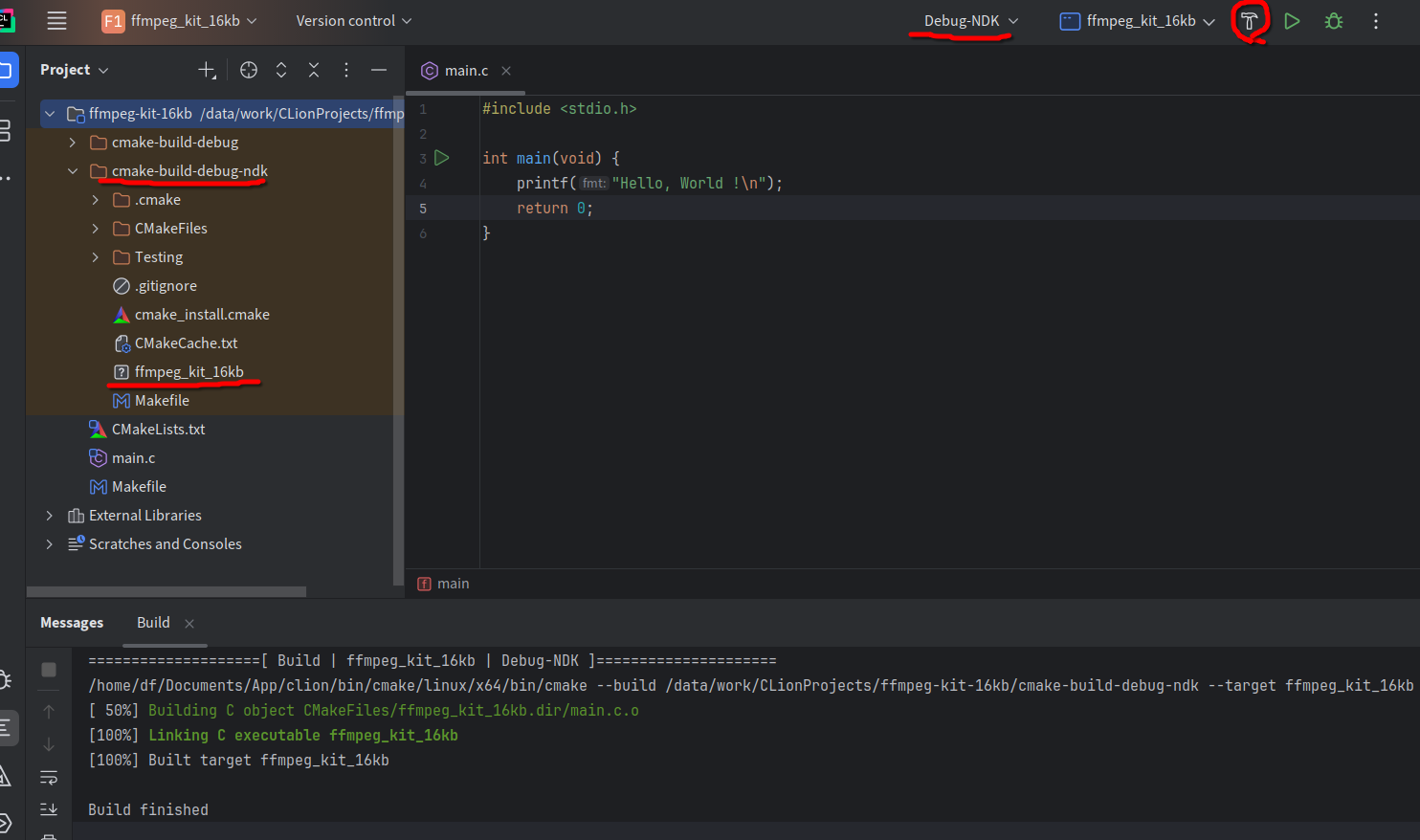Run ffmpeg_kit_16kb with the play button

tap(1292, 21)
